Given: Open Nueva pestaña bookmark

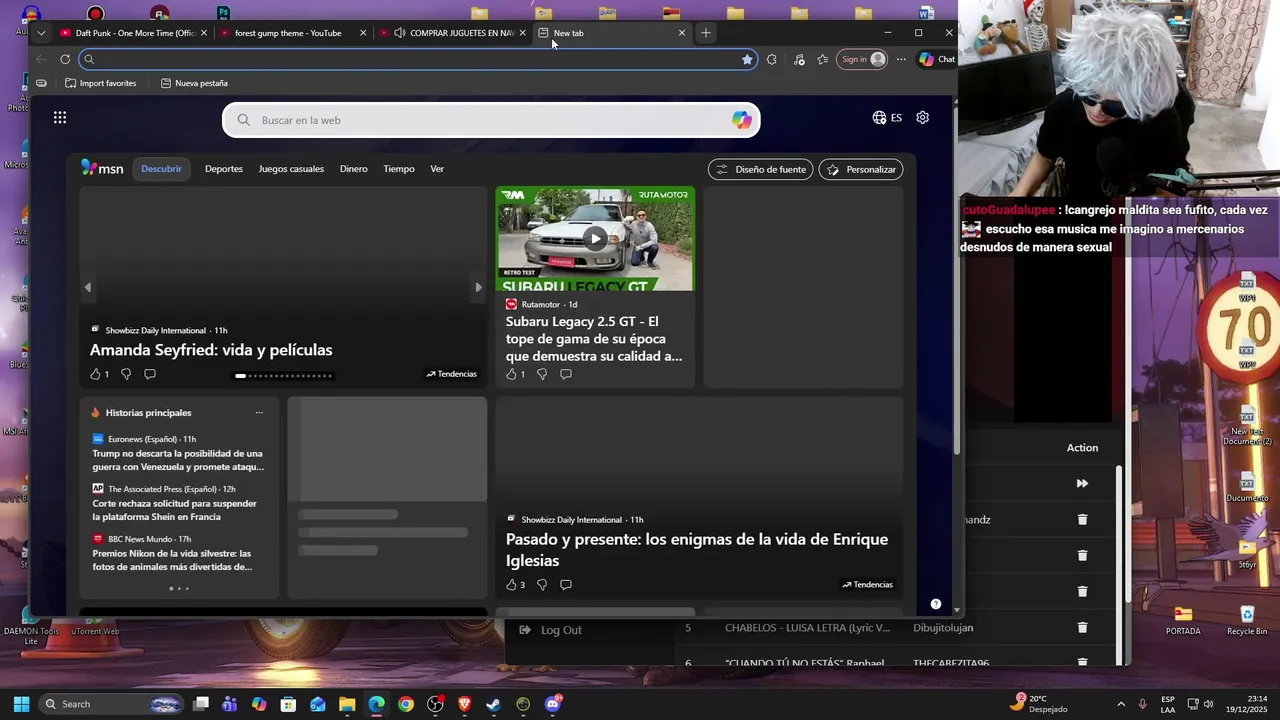Looking at the screenshot, I should coord(194,83).
